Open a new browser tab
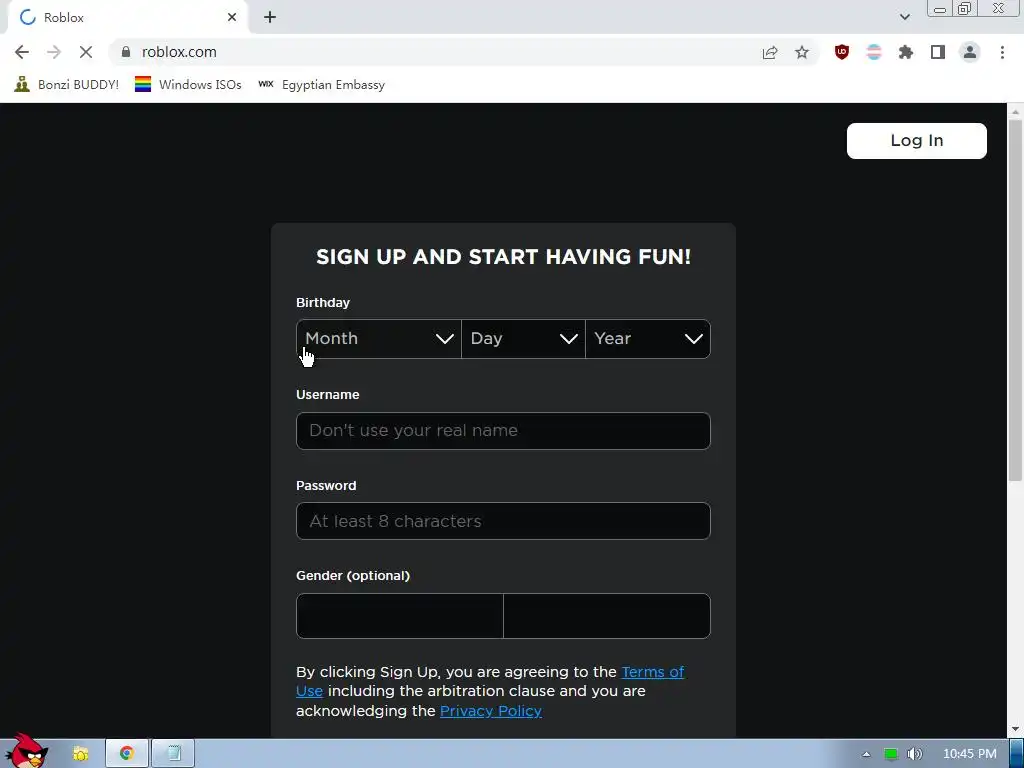The image size is (1024, 768). [x=270, y=18]
